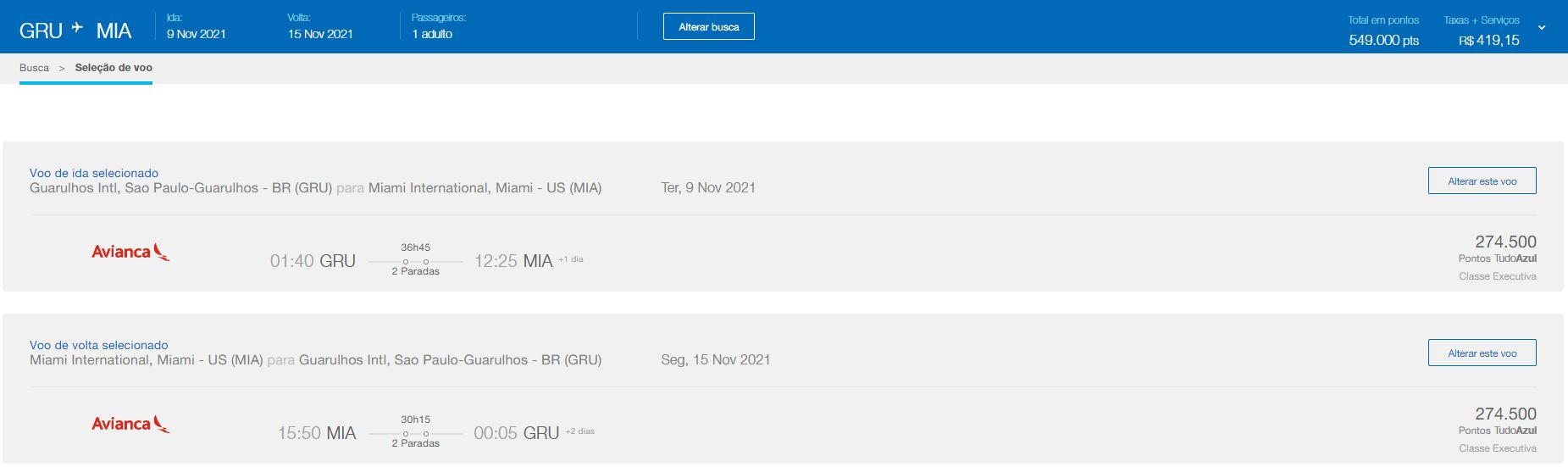Click the Alterar busca button
This screenshot has height=467, width=1568.
click(709, 26)
